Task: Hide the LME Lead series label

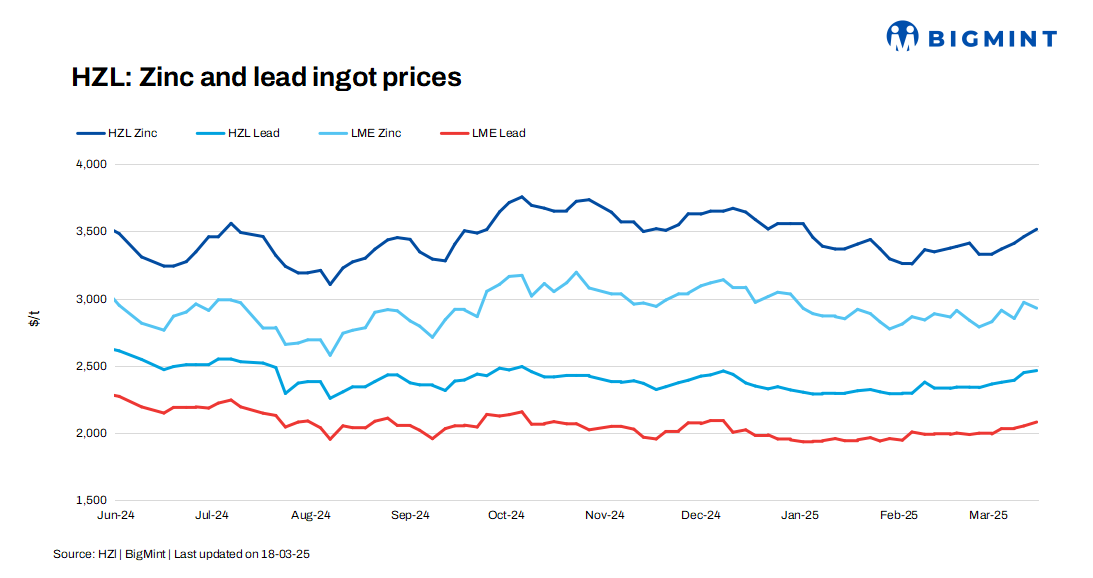Action: 498,133
